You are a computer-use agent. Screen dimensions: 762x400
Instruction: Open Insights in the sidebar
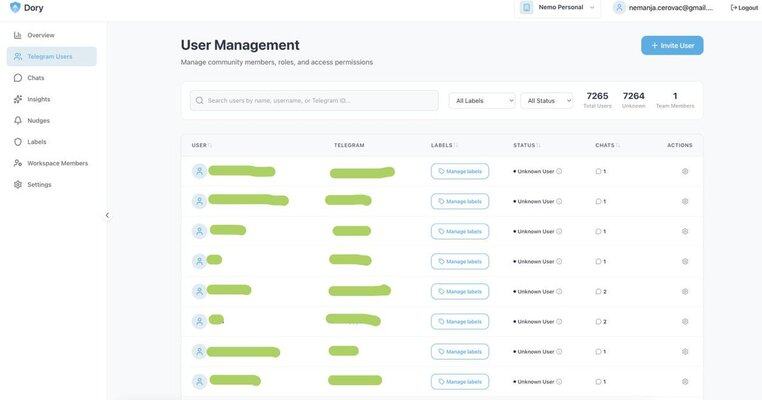tap(39, 99)
